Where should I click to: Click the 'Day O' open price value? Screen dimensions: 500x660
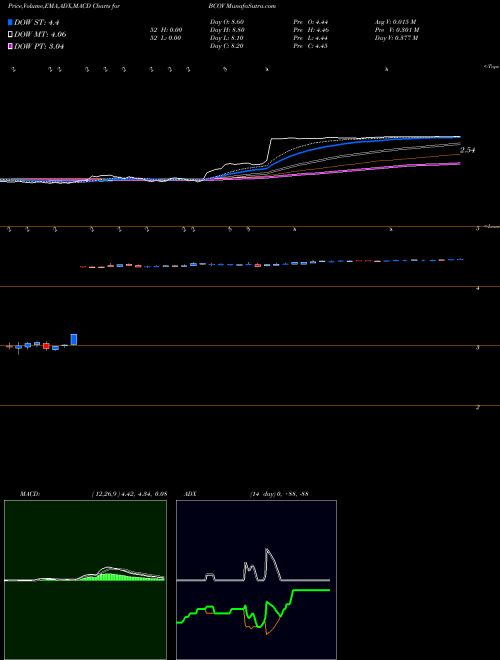(x=227, y=22)
